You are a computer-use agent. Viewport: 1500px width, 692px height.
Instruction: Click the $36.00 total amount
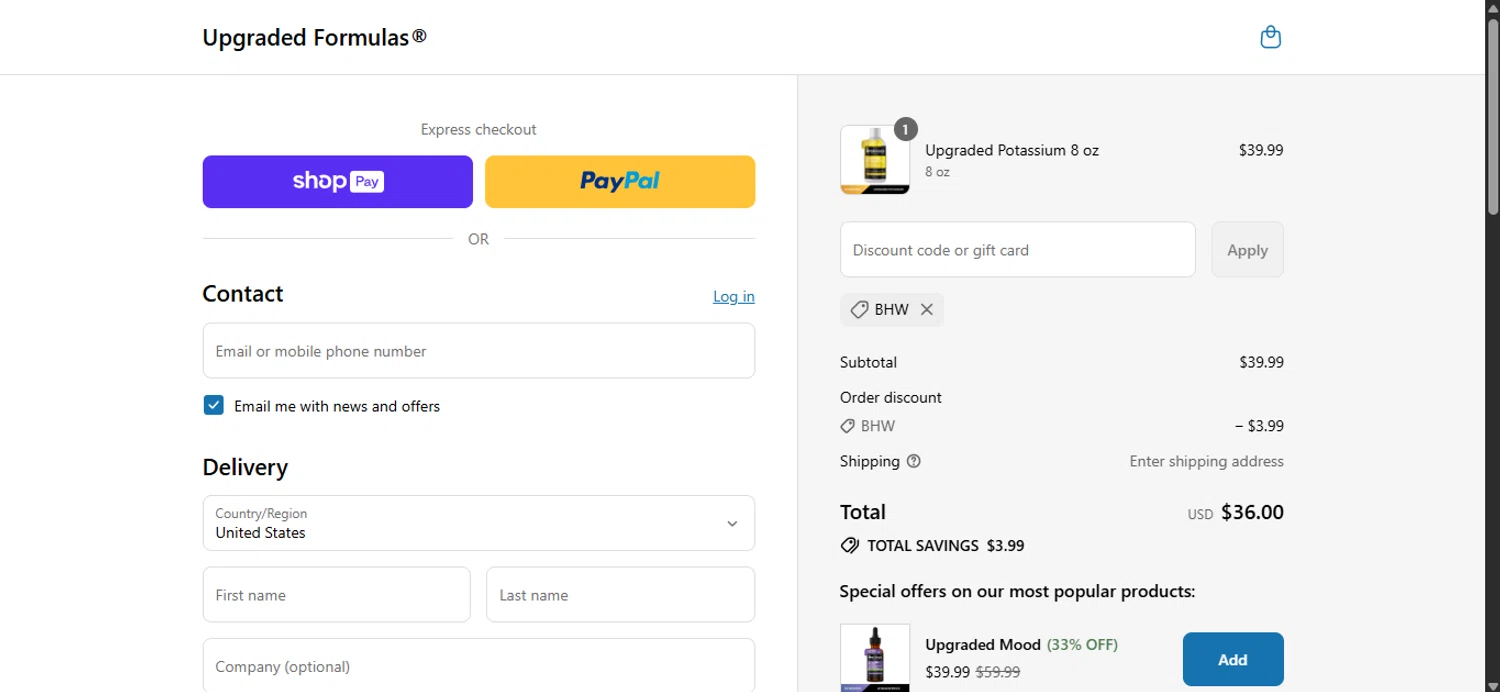coord(1252,512)
